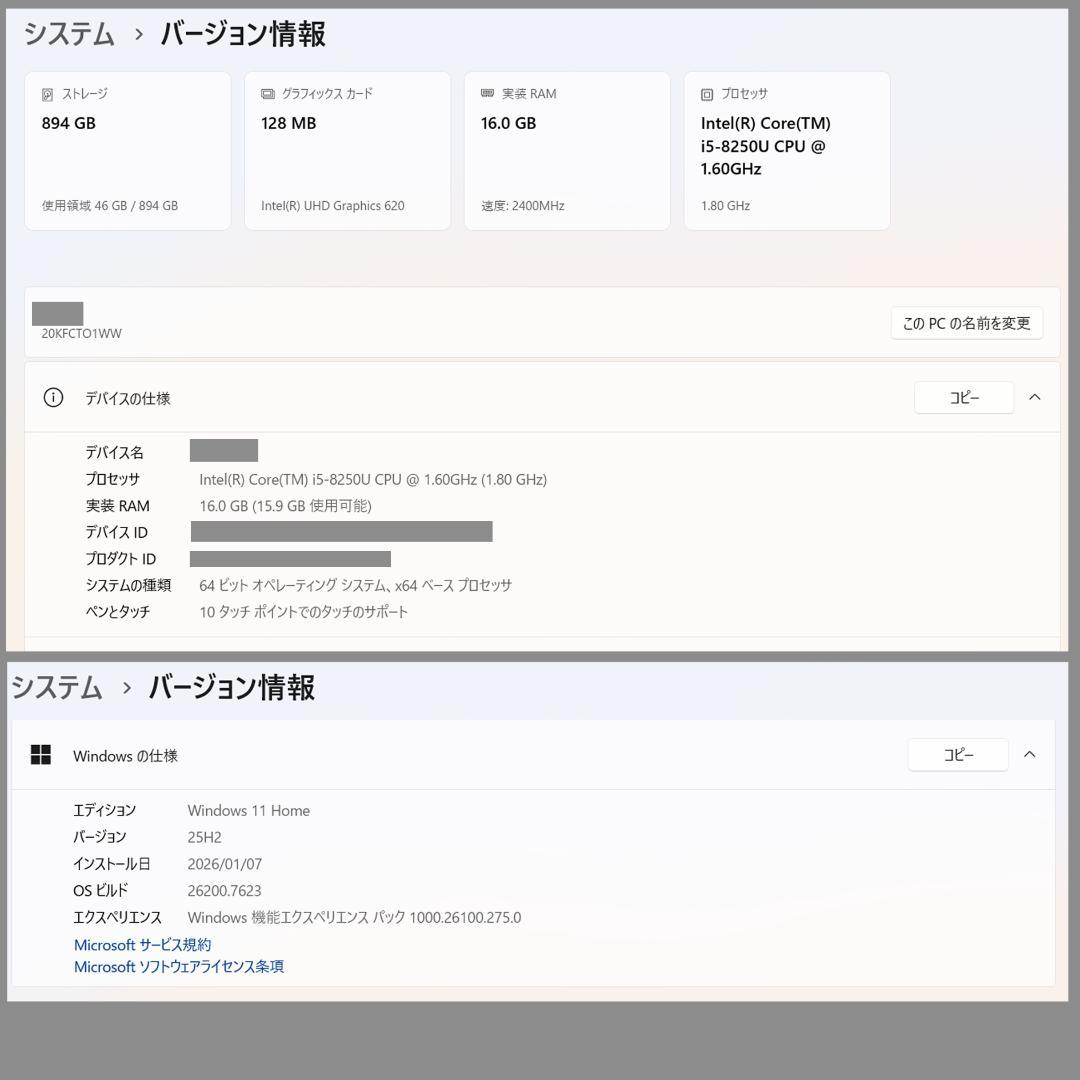Click この PC の名前を変更 button
The width and height of the screenshot is (1080, 1080).
[966, 322]
